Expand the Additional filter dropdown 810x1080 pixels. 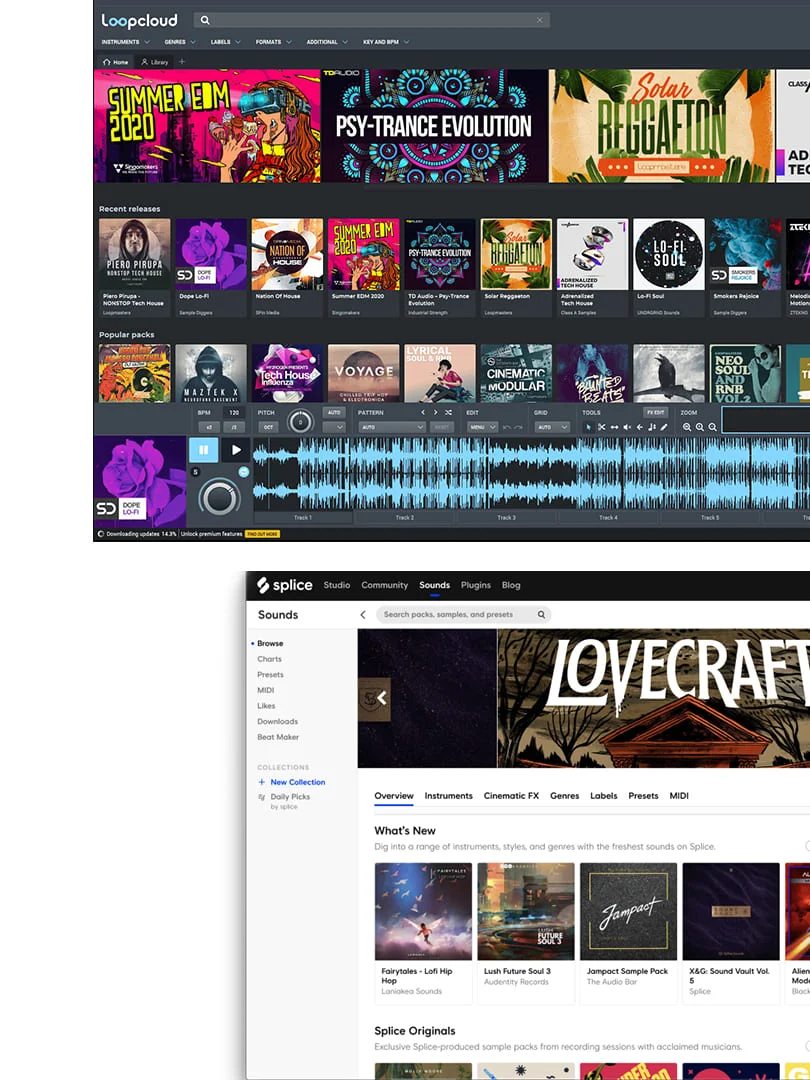point(327,42)
